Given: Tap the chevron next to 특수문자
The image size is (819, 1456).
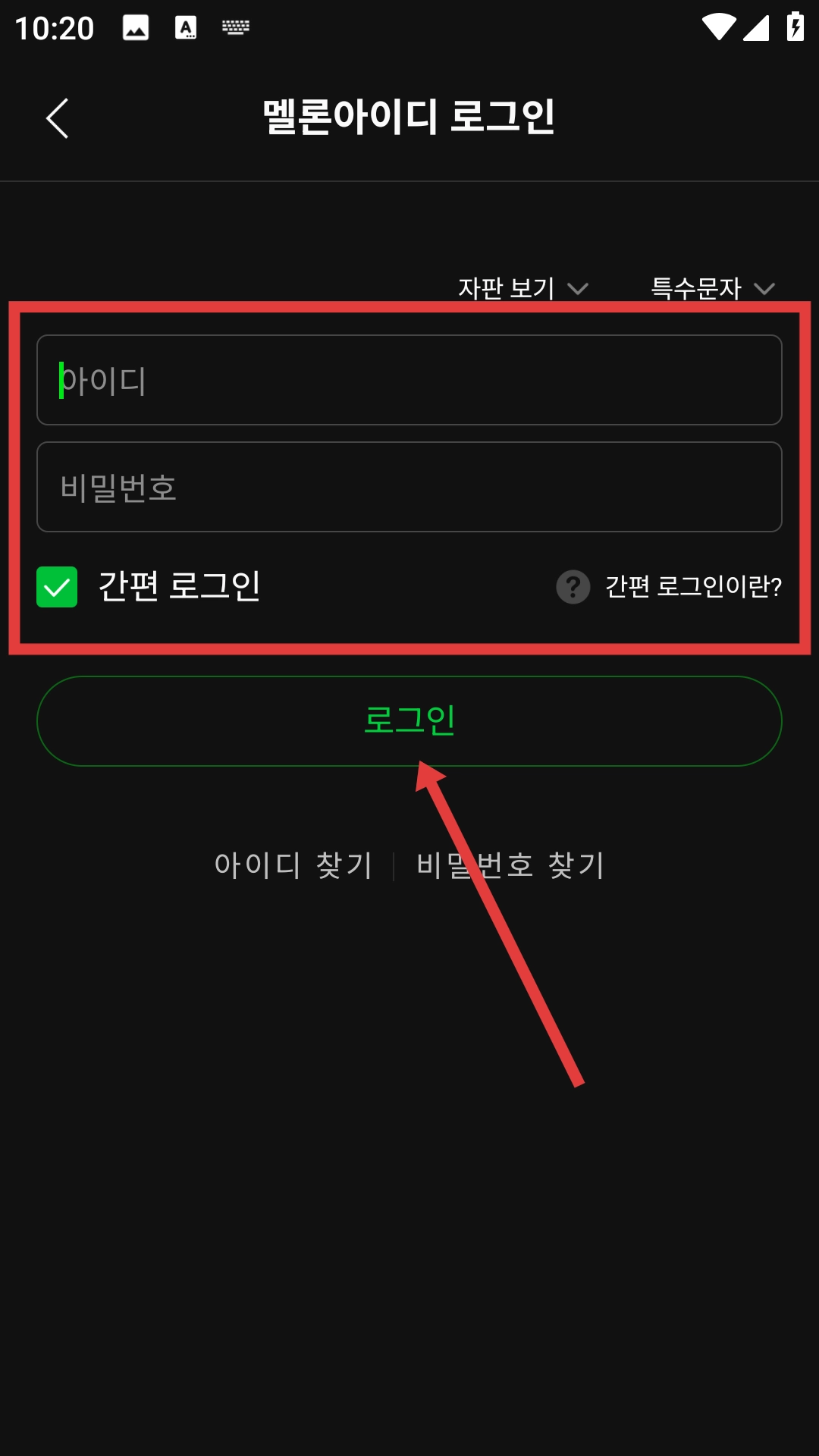Looking at the screenshot, I should click(764, 289).
